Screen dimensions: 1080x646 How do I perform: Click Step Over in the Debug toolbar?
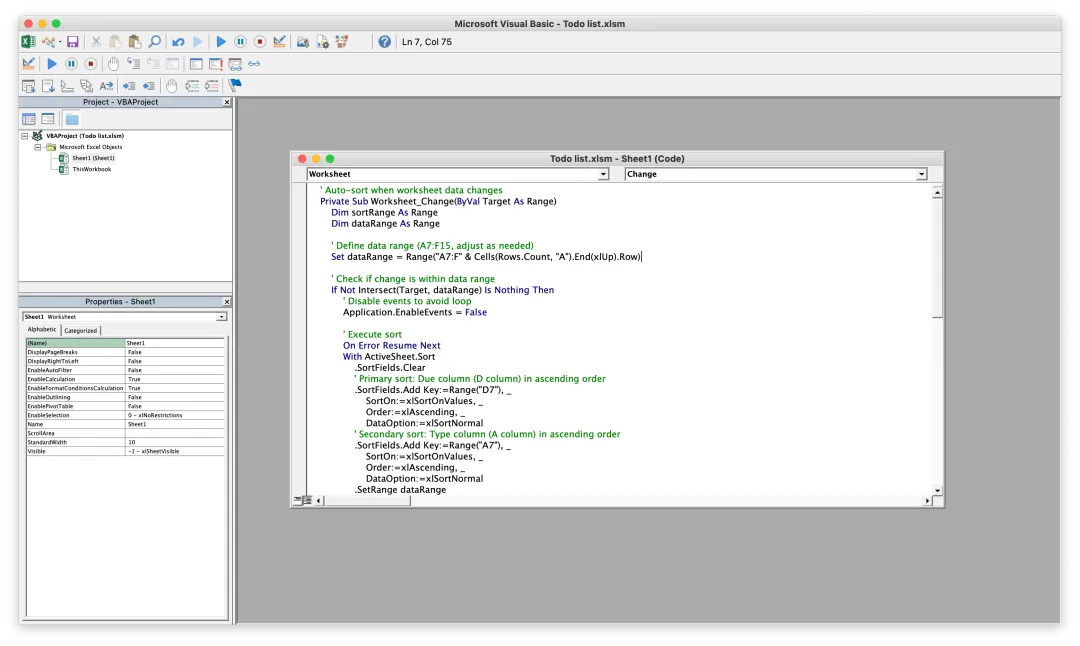point(153,63)
